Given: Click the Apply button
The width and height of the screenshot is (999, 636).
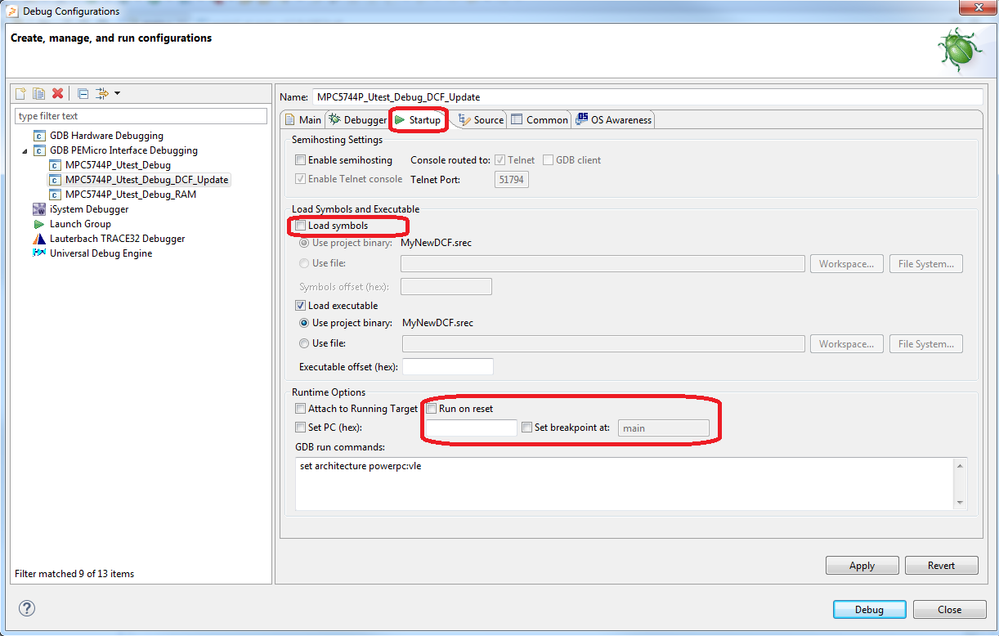Looking at the screenshot, I should (862, 566).
